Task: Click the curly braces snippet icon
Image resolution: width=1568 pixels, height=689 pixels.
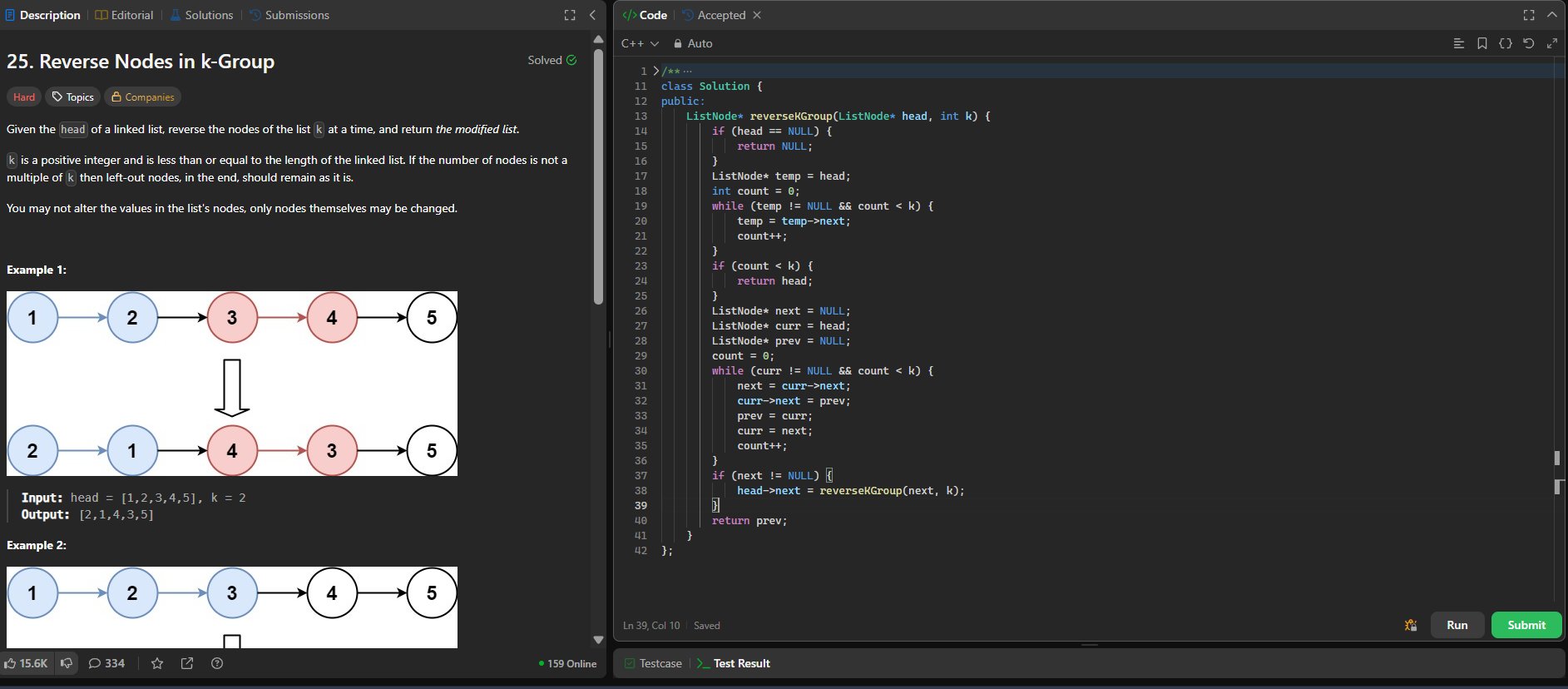Action: click(1505, 43)
